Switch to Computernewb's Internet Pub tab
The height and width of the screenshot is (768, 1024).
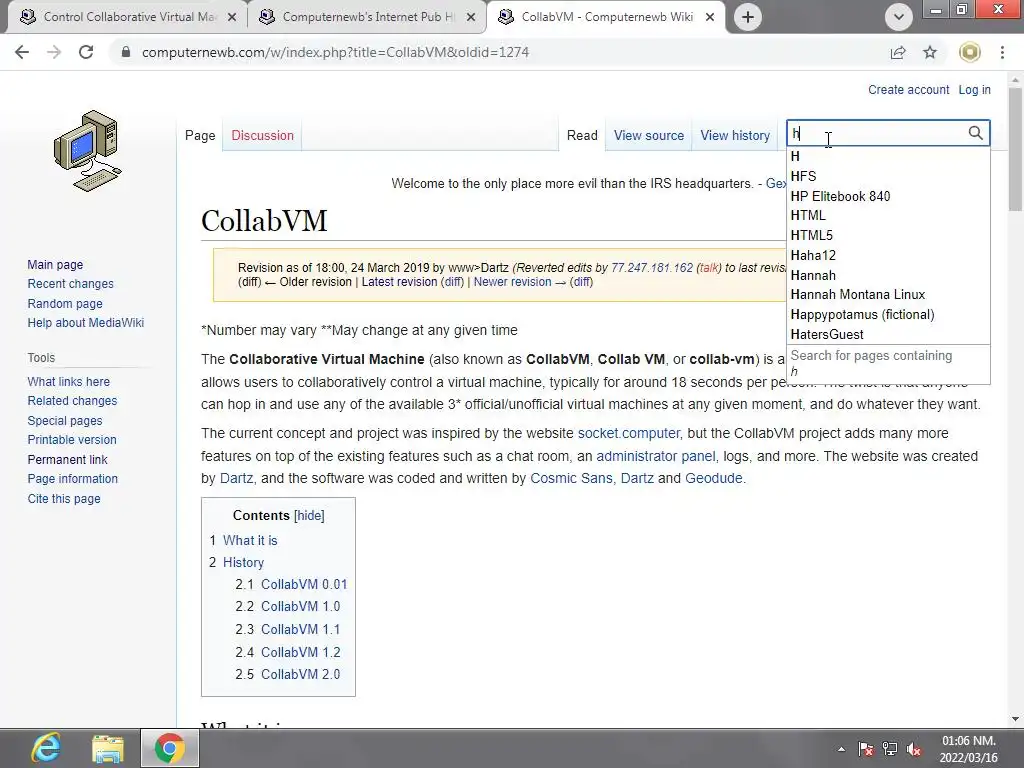click(369, 17)
